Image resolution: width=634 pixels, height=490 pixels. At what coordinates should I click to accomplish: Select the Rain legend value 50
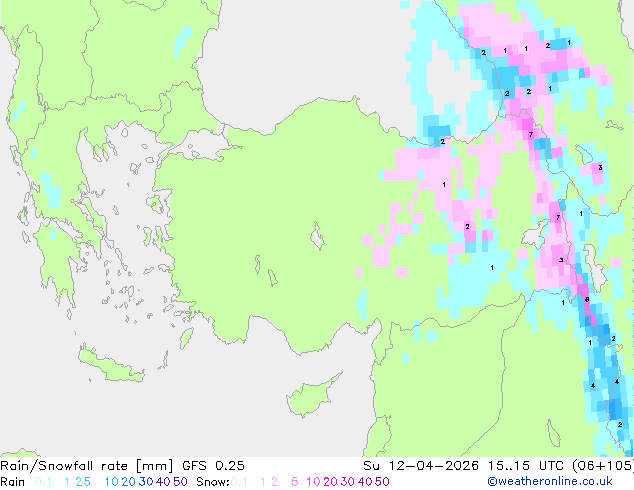pos(180,482)
